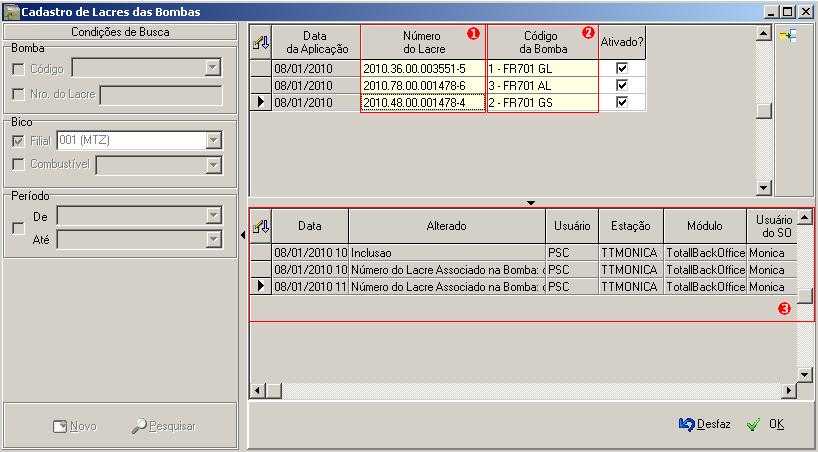Uncheck Ativado for lacre 2010.36.00.003551-5
818x452 pixels.
tap(622, 69)
